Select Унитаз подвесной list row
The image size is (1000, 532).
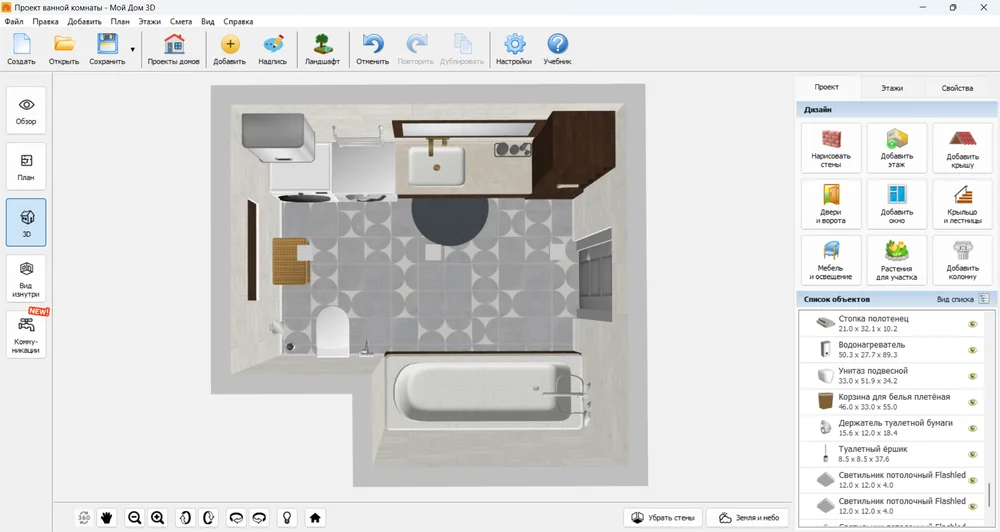pos(892,376)
